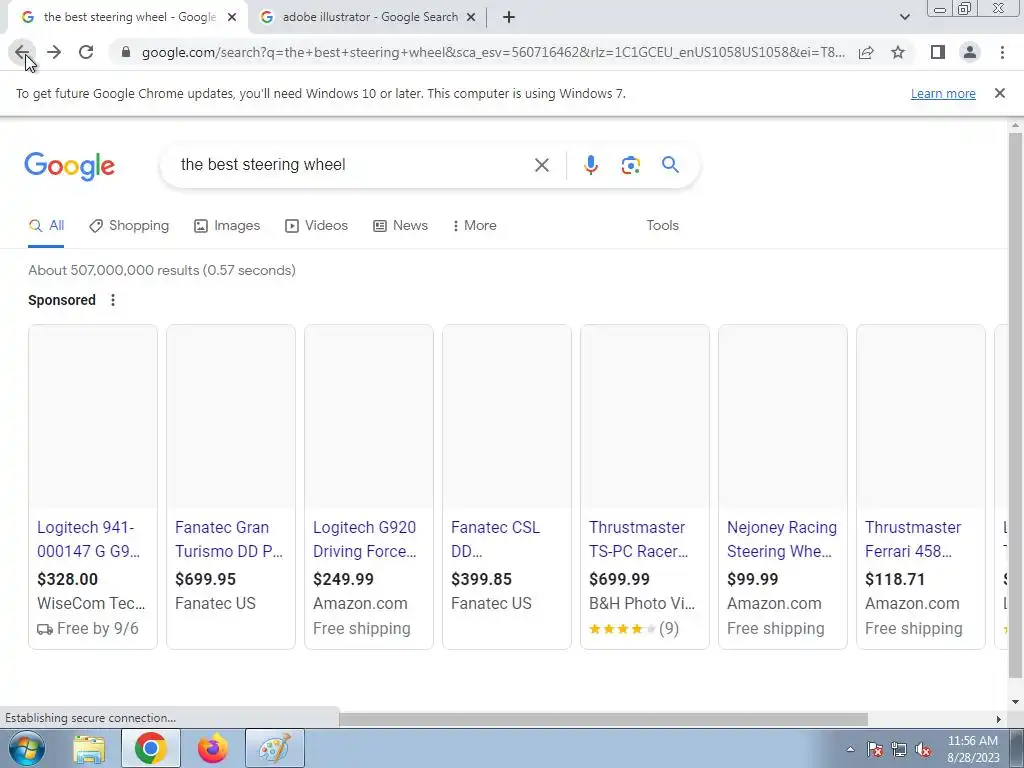The height and width of the screenshot is (768, 1024).
Task: Click the four-star rating with 9 reviews
Action: [633, 629]
